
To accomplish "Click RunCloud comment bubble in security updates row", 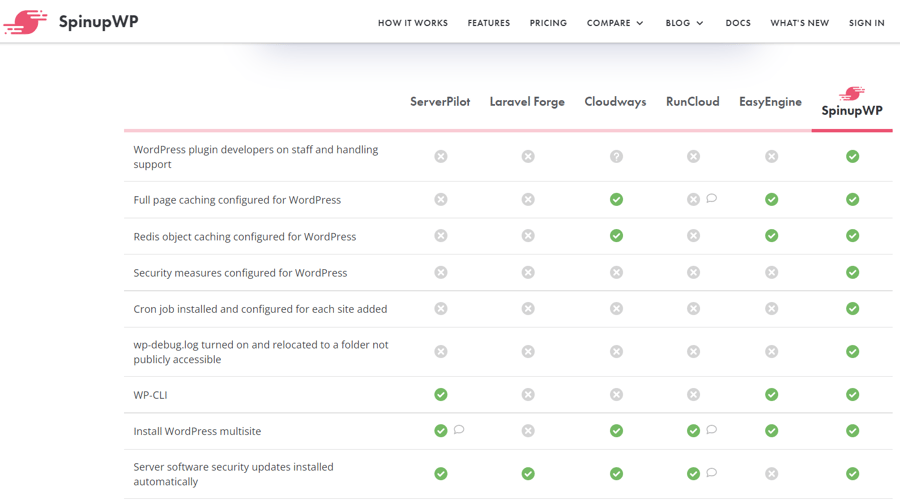I will click(x=711, y=472).
